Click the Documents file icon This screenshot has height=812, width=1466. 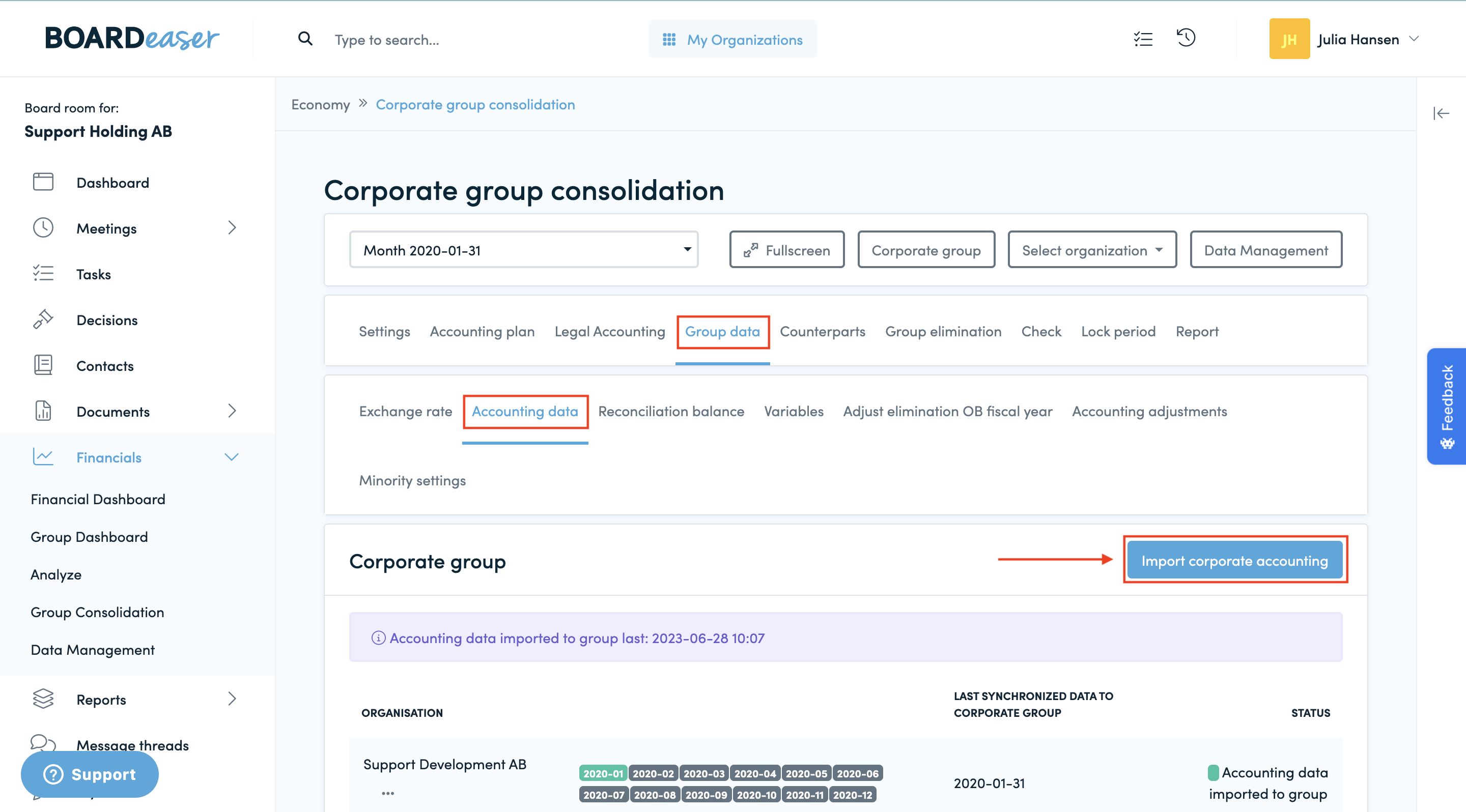pyautogui.click(x=43, y=411)
